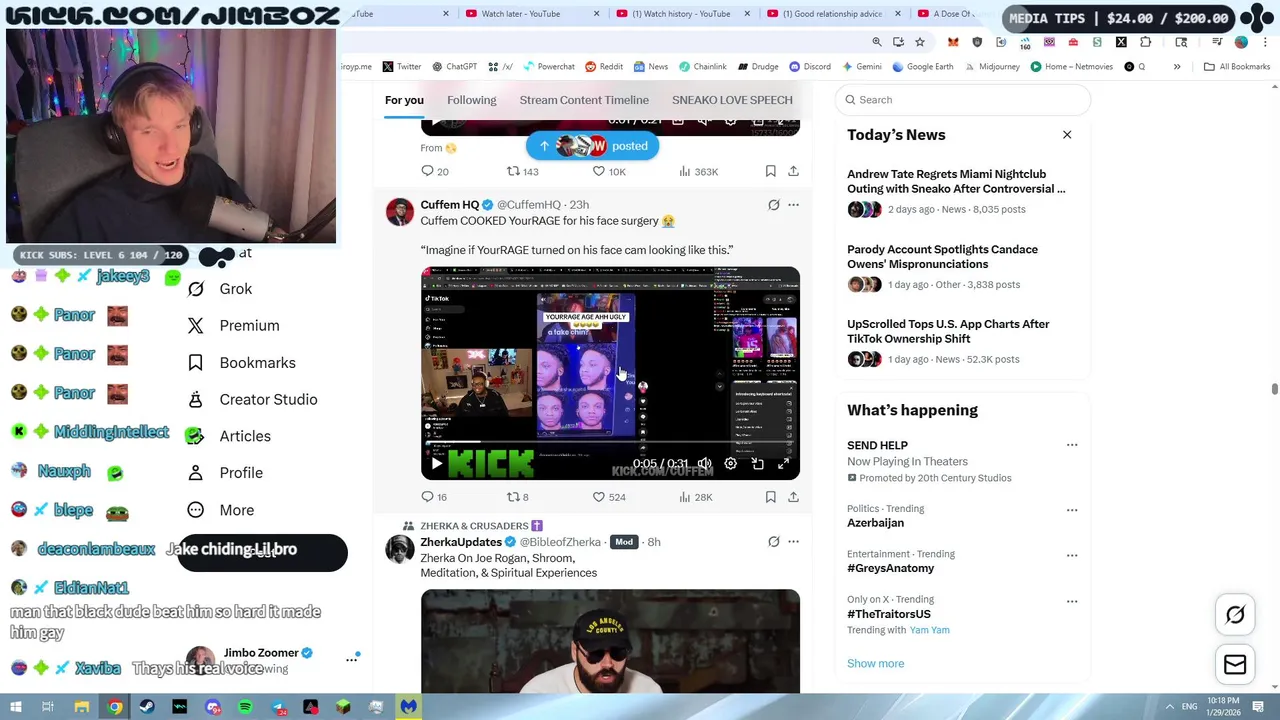
Task: Reply to top post with 20 replies
Action: tap(435, 172)
